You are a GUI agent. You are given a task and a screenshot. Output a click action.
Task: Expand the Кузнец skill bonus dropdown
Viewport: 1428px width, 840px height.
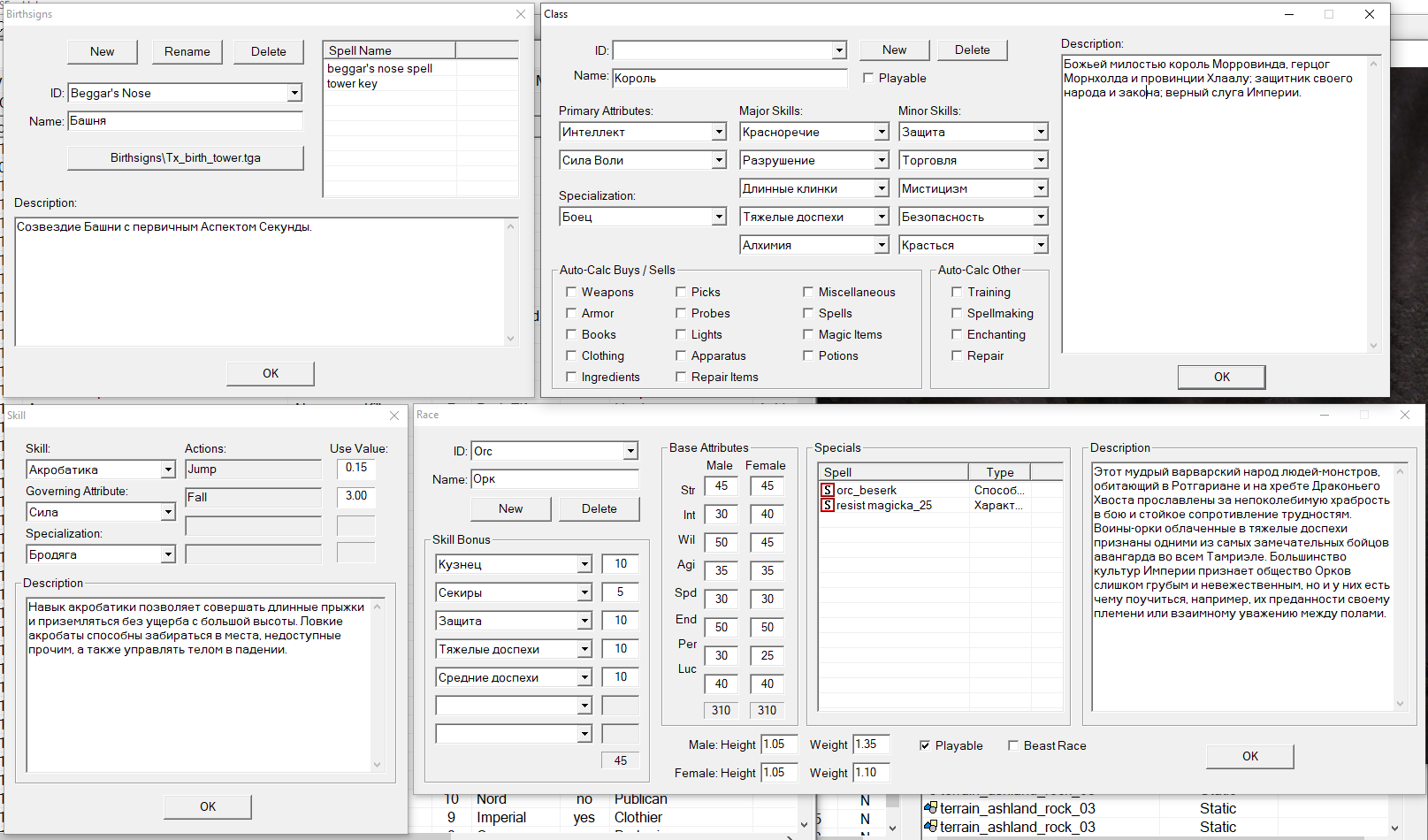584,564
